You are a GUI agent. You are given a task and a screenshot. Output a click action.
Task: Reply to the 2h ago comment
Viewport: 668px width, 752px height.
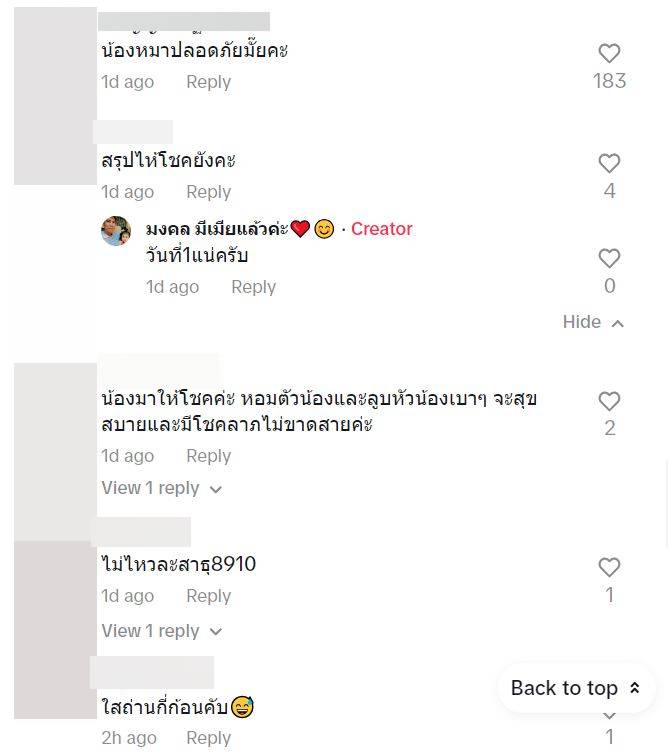pyautogui.click(x=208, y=738)
